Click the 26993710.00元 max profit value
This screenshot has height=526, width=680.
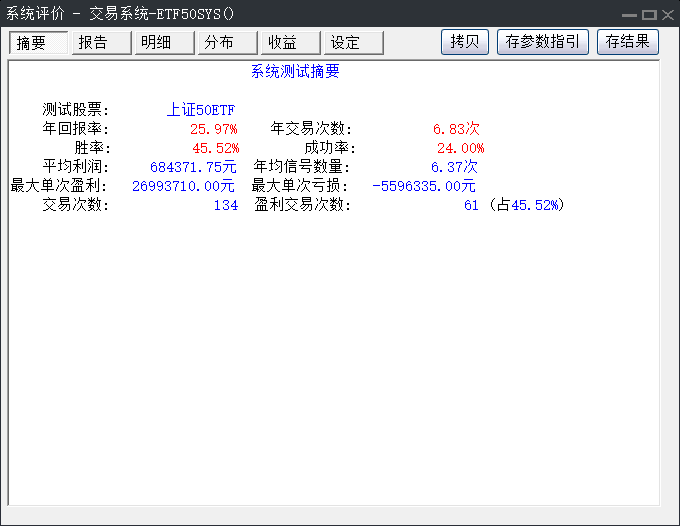(183, 186)
